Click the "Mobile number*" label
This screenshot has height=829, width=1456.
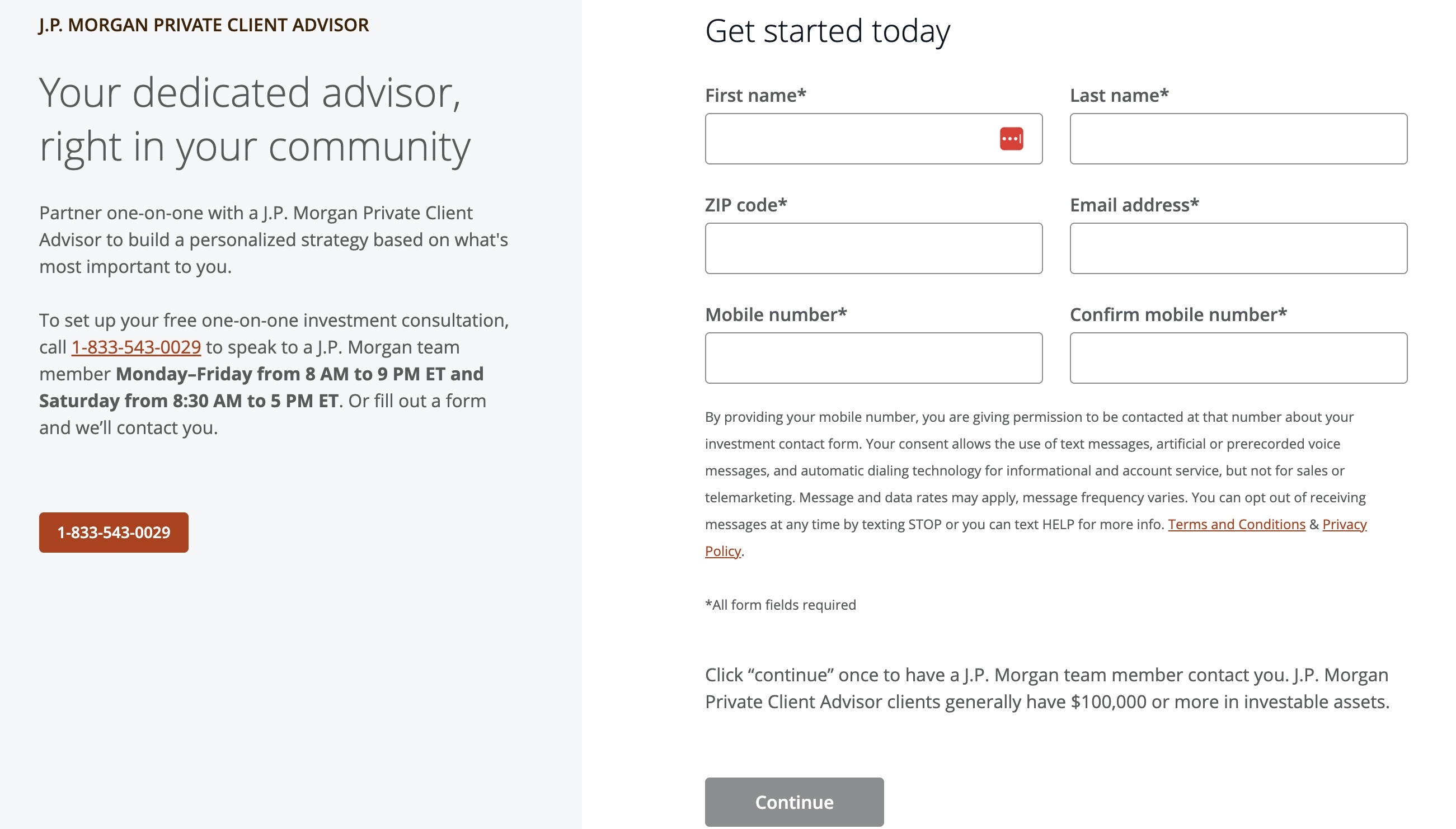pyautogui.click(x=776, y=315)
